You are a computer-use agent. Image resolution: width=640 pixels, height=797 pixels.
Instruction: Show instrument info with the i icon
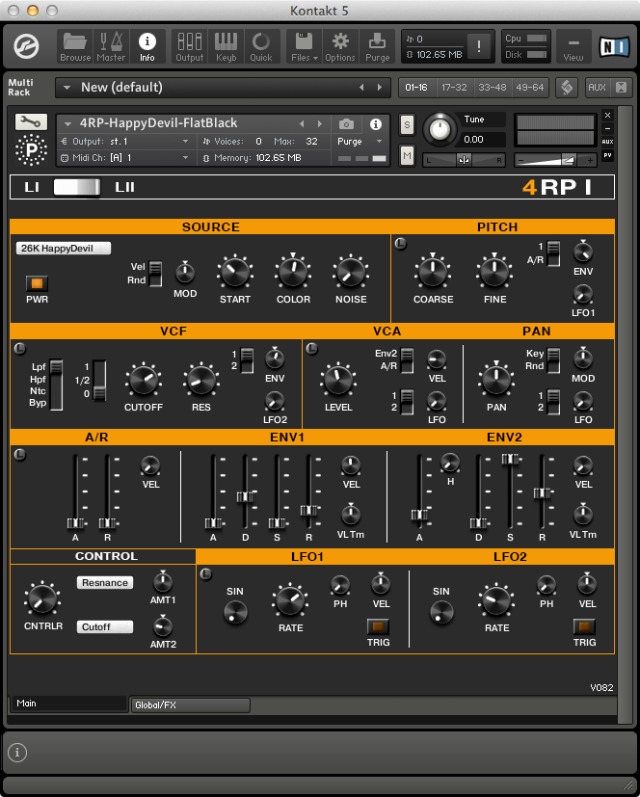[376, 124]
